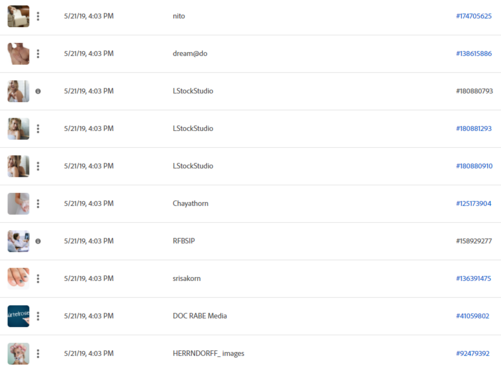Follow the #41059802 link

[x=472, y=316]
